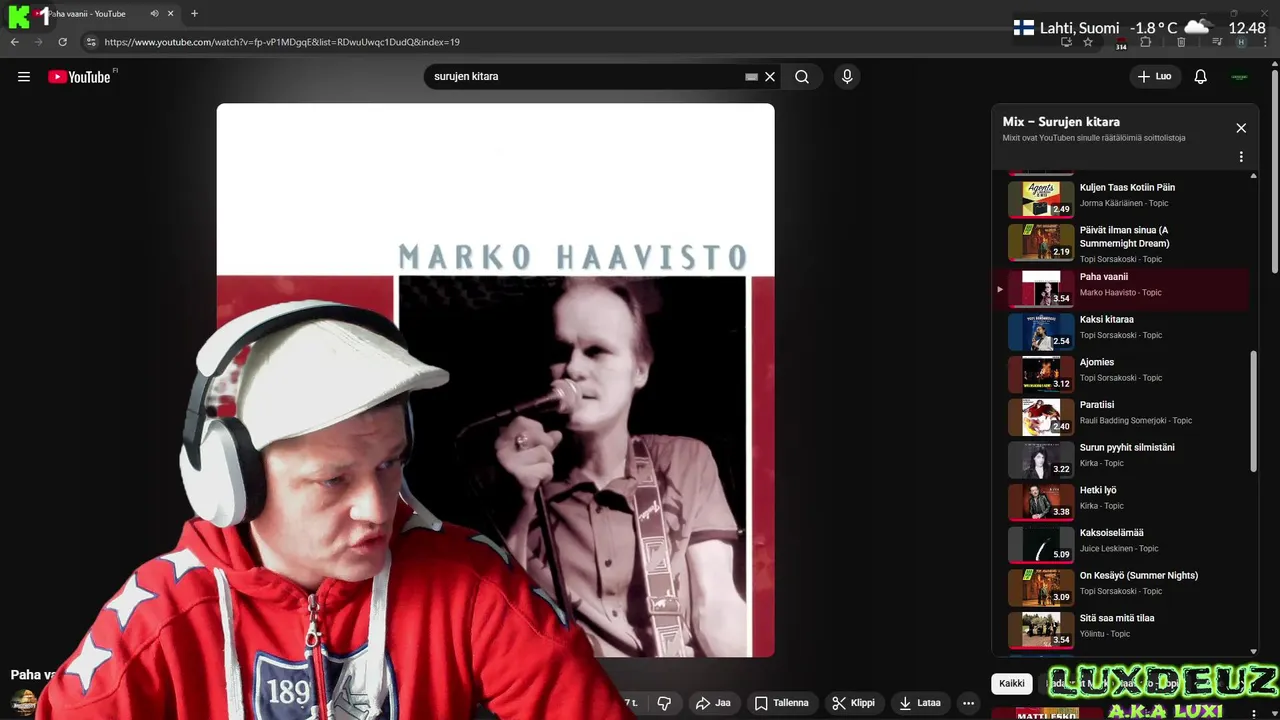Select the Kaikki filter chip
Viewport: 1280px width, 720px height.
(1012, 684)
